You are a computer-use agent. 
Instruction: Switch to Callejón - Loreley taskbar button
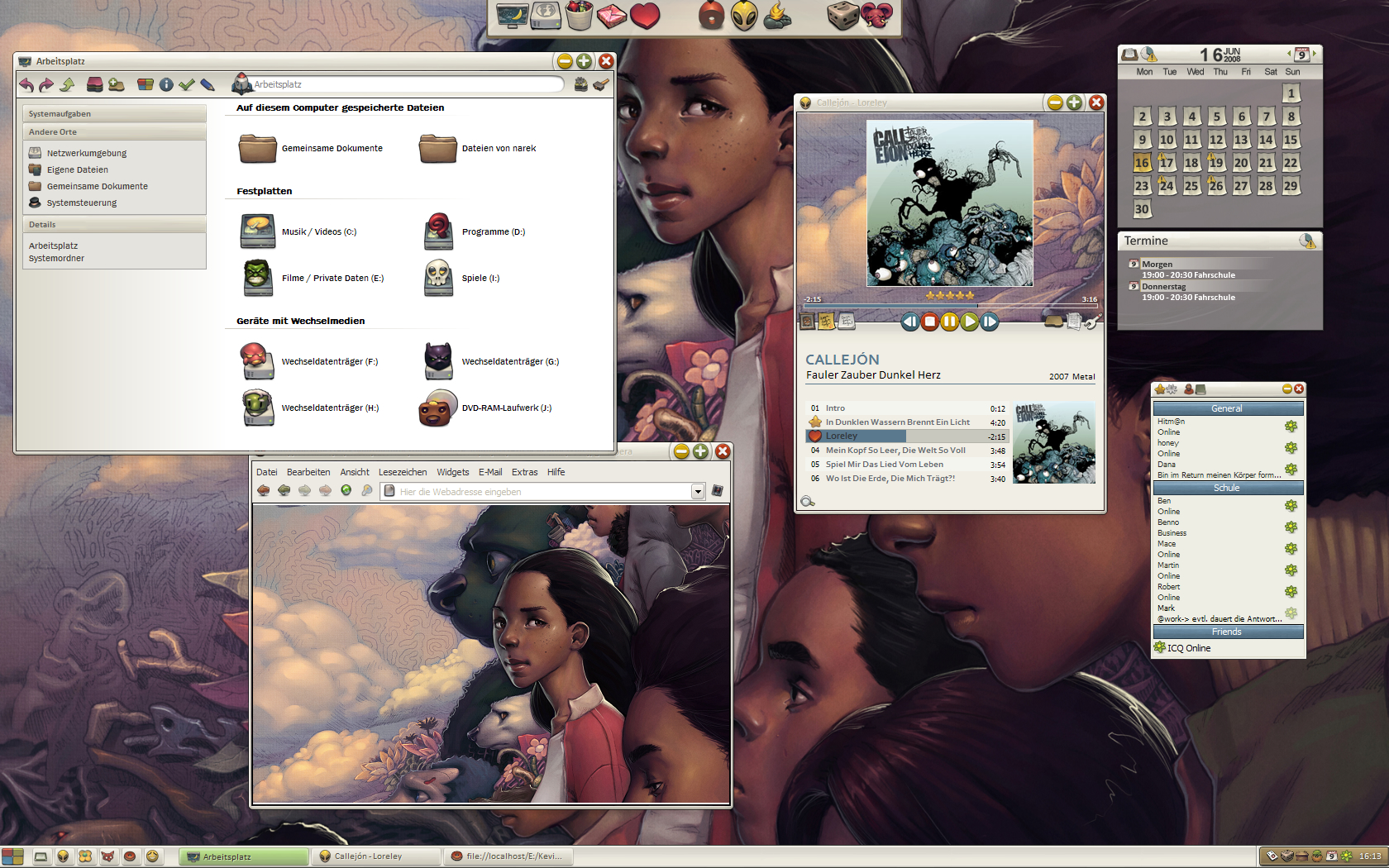376,856
